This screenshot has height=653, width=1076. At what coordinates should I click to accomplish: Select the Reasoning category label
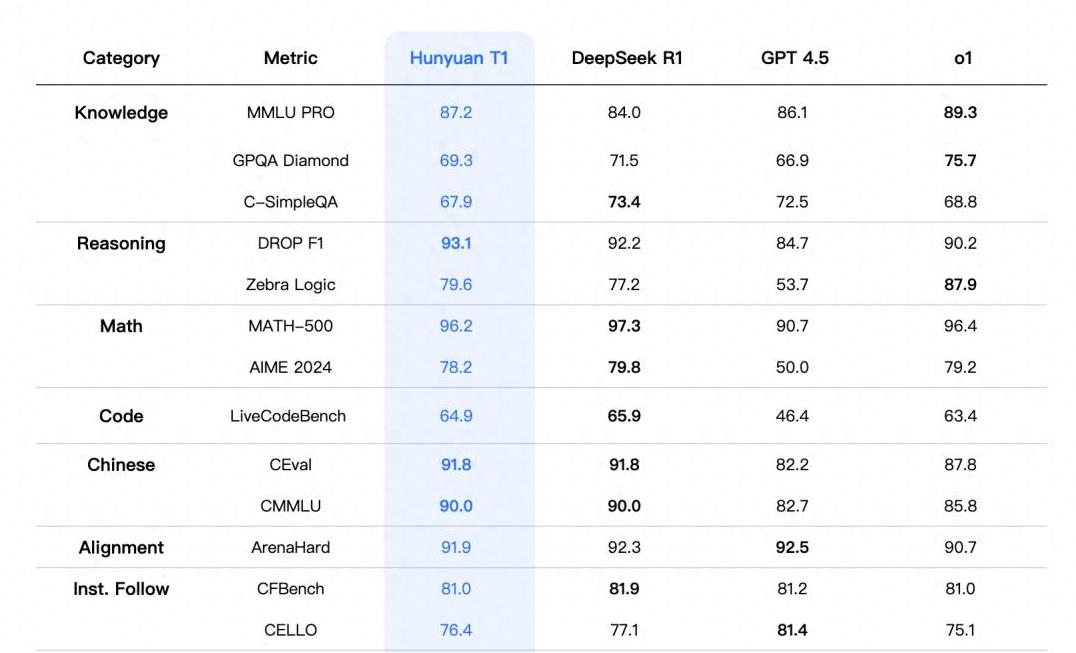point(121,244)
